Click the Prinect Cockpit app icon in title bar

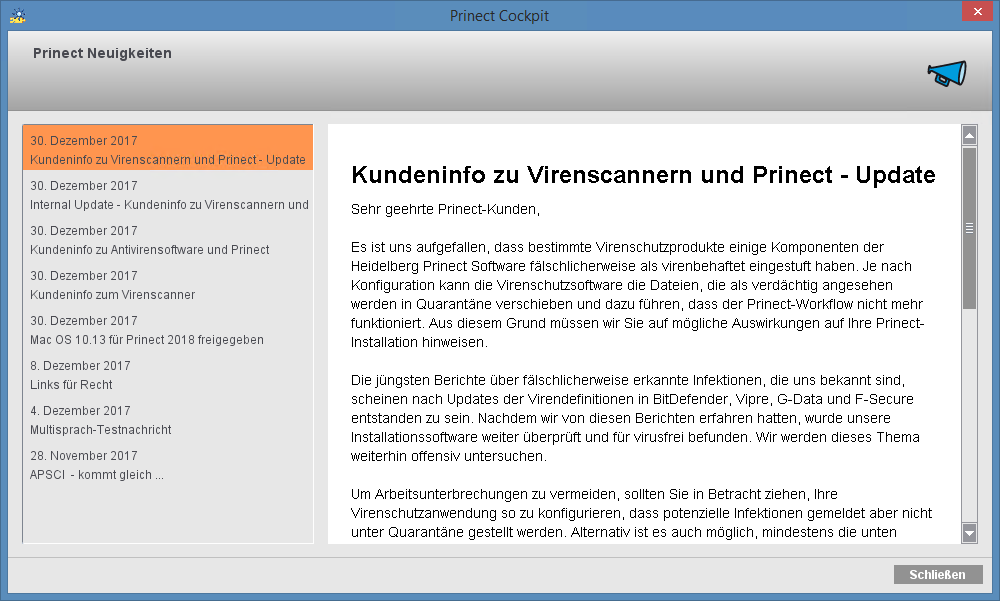pyautogui.click(x=18, y=15)
